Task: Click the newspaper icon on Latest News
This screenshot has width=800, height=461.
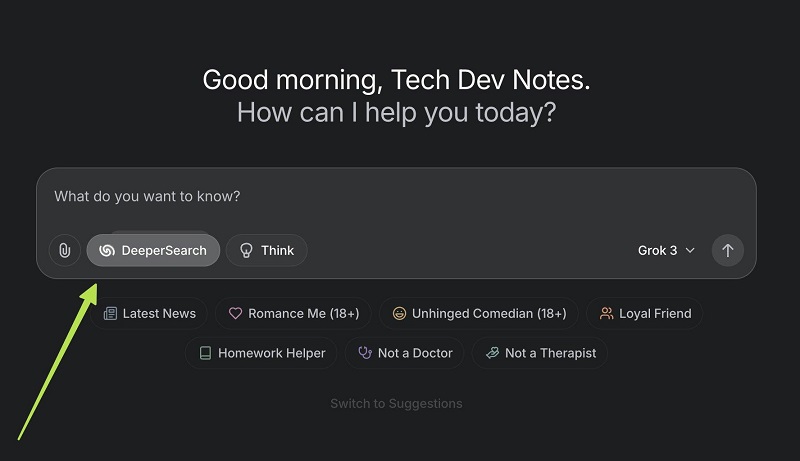Action: pos(110,313)
